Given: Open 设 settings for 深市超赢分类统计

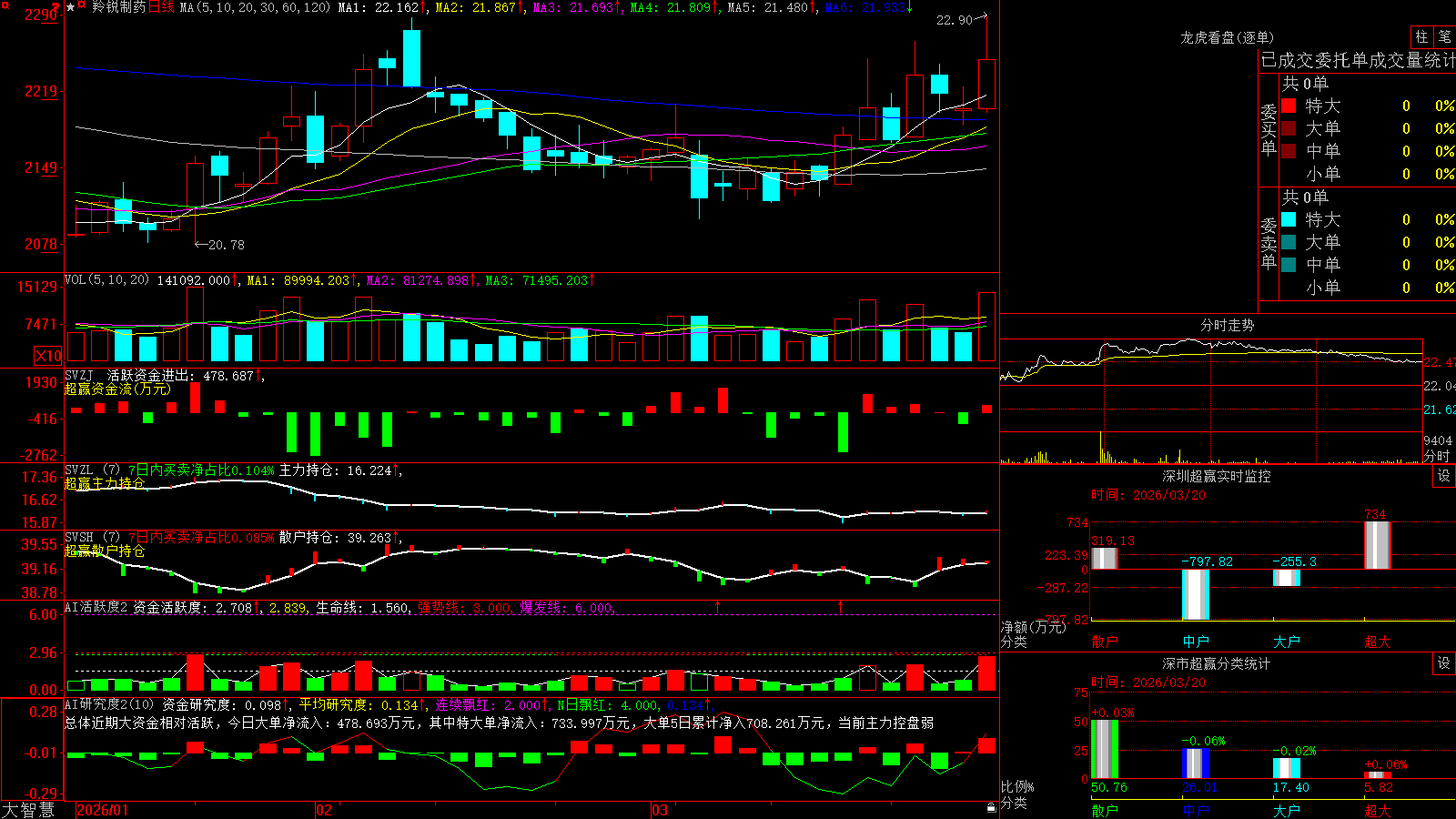Looking at the screenshot, I should pos(1444,663).
